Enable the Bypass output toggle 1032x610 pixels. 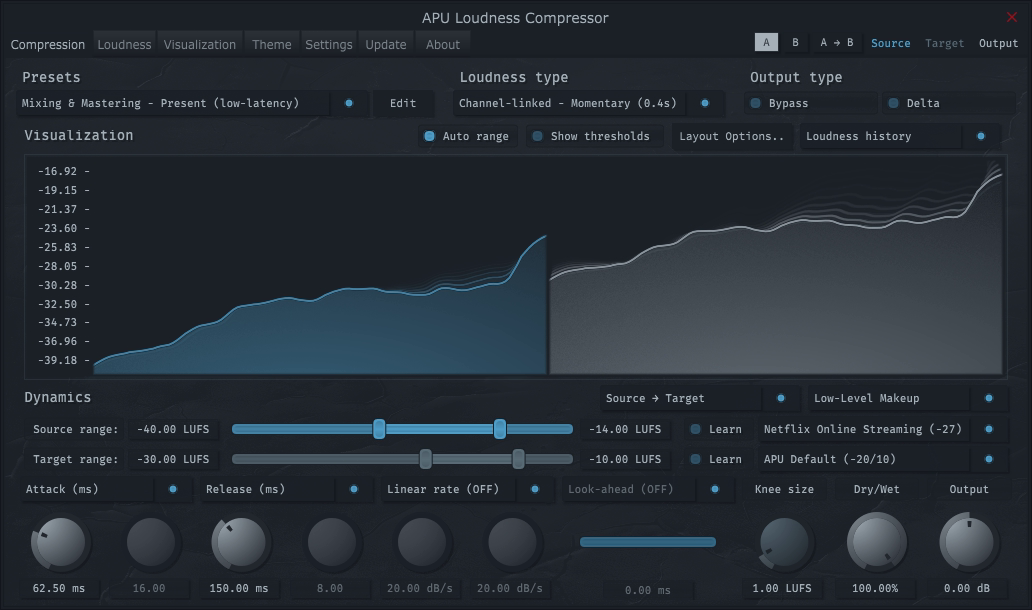tap(756, 103)
